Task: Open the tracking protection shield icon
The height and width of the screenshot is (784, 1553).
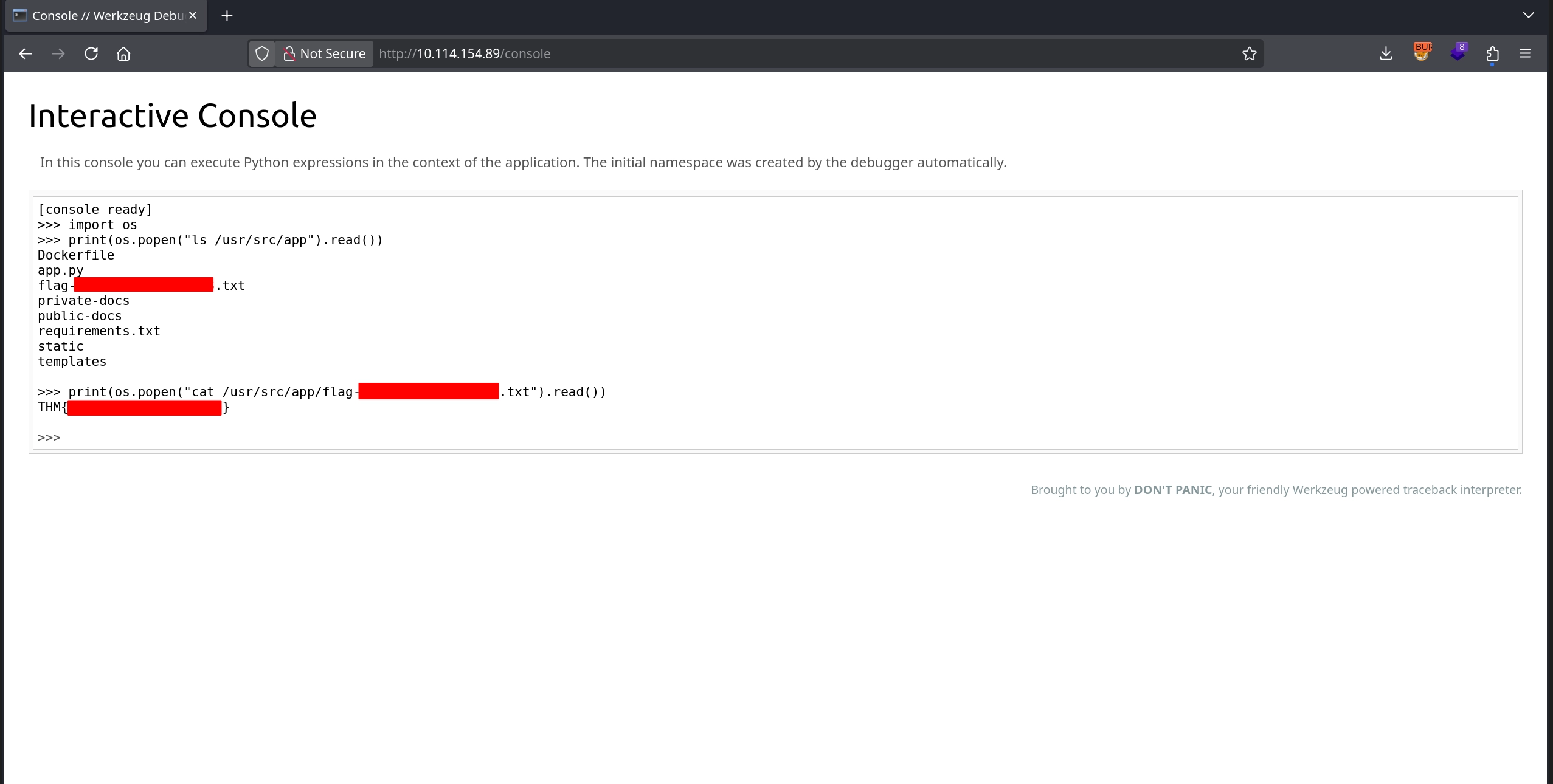Action: [262, 53]
